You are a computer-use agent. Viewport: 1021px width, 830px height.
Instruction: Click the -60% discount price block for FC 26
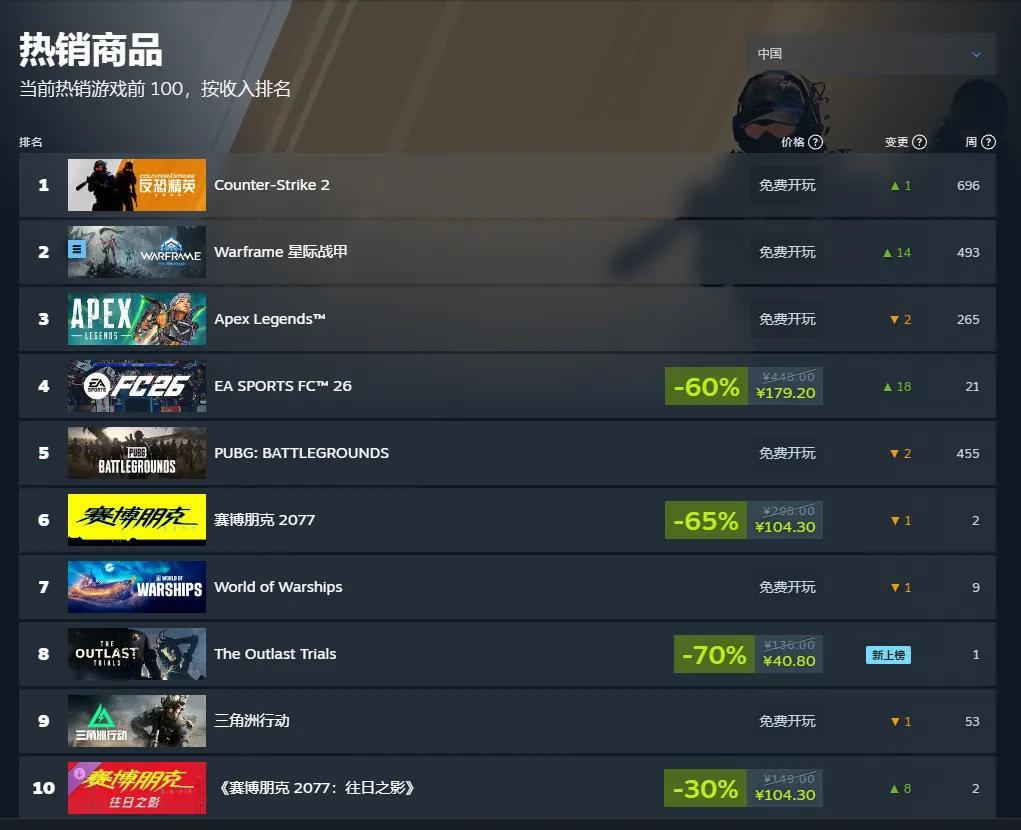click(x=744, y=386)
